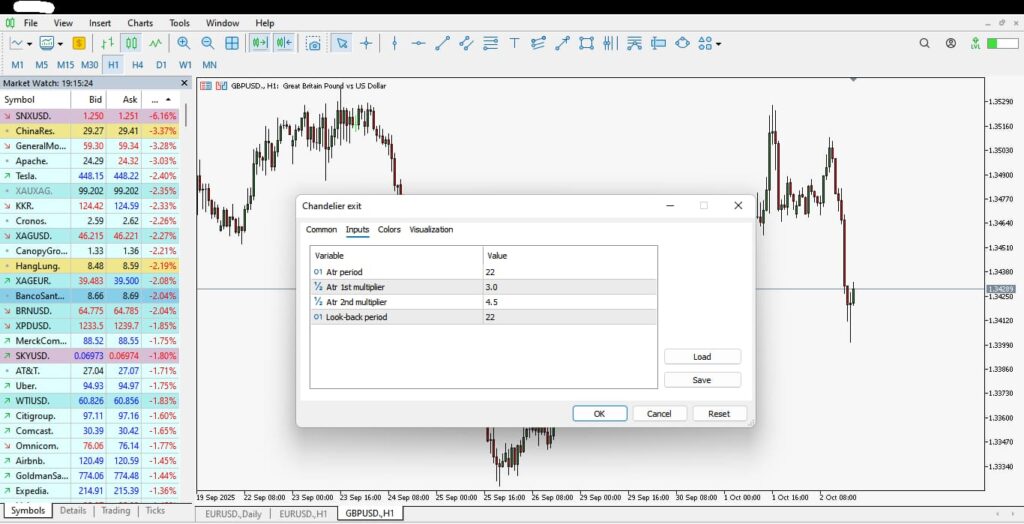Expand the chart type dropdown arrow
The width and height of the screenshot is (1024, 524).
30,44
